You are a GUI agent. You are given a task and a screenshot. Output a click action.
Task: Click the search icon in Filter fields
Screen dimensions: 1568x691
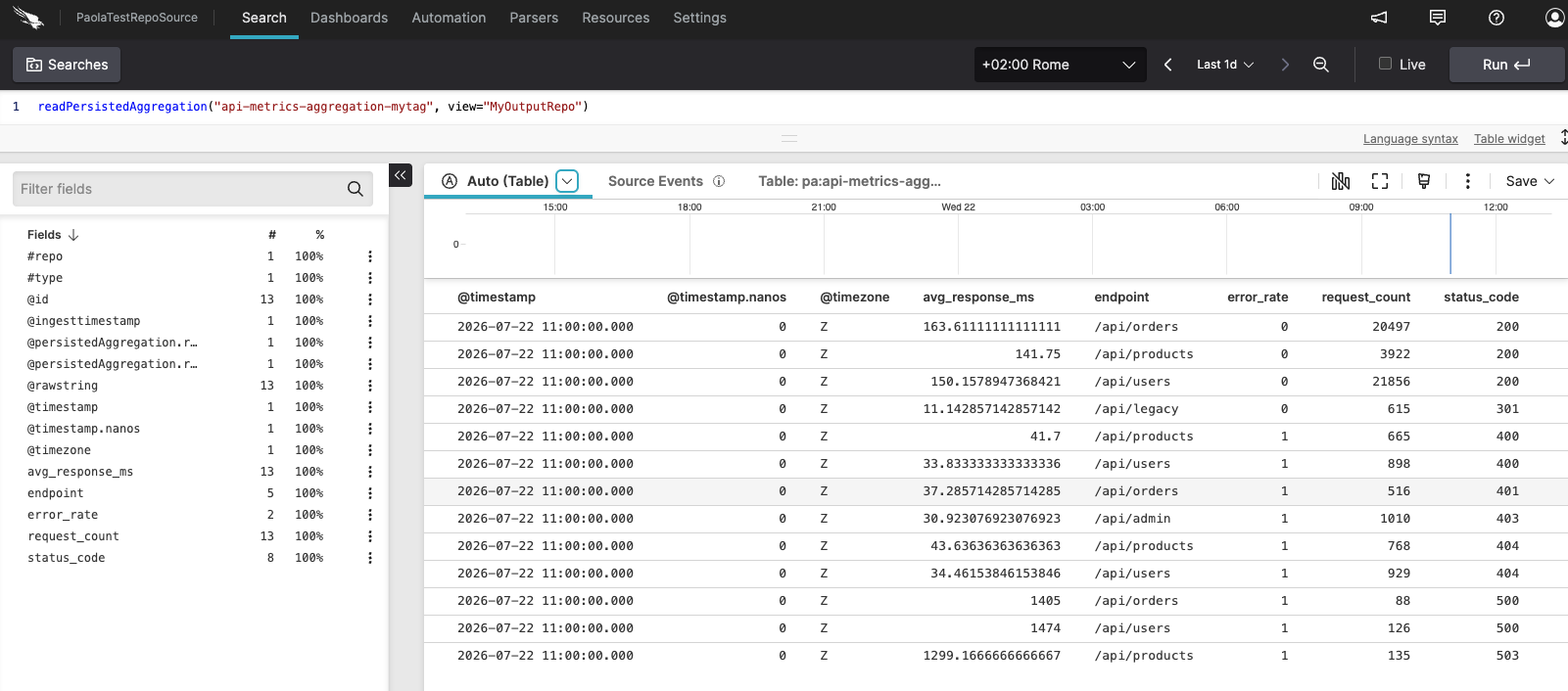click(356, 189)
